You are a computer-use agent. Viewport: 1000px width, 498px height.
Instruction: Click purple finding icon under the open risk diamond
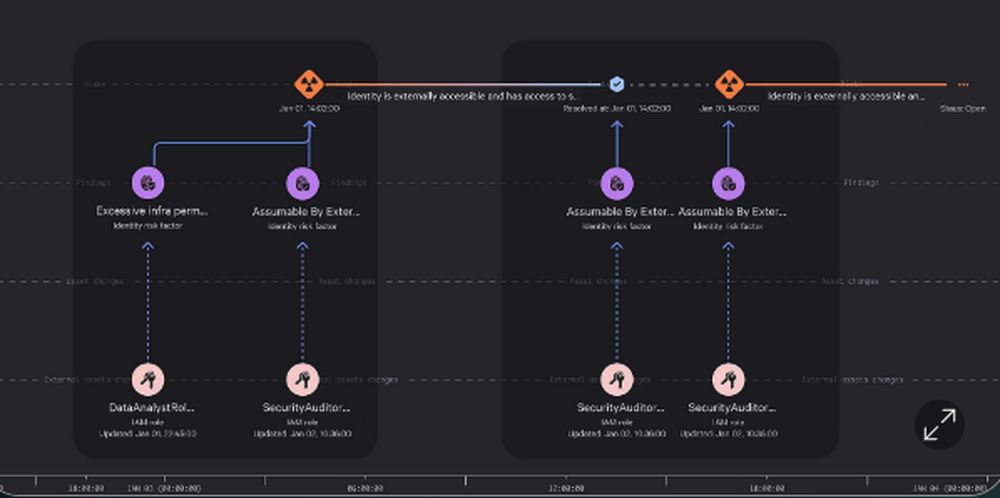(728, 184)
